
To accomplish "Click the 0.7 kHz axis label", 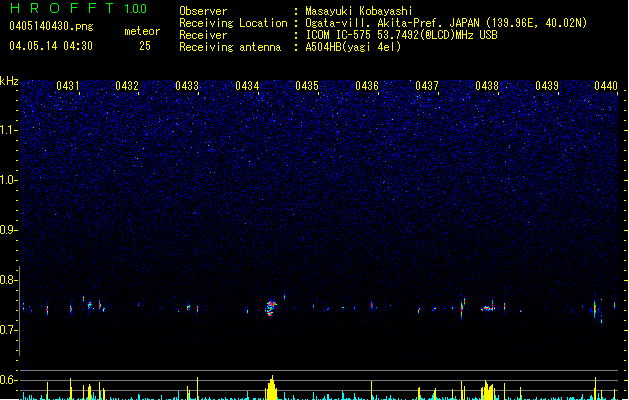I will [x=9, y=330].
